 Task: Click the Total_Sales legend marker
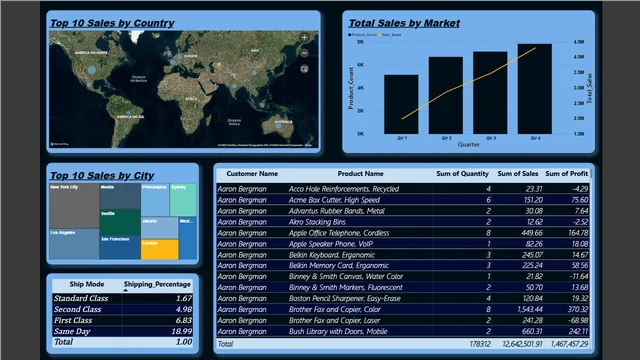pyautogui.click(x=379, y=35)
